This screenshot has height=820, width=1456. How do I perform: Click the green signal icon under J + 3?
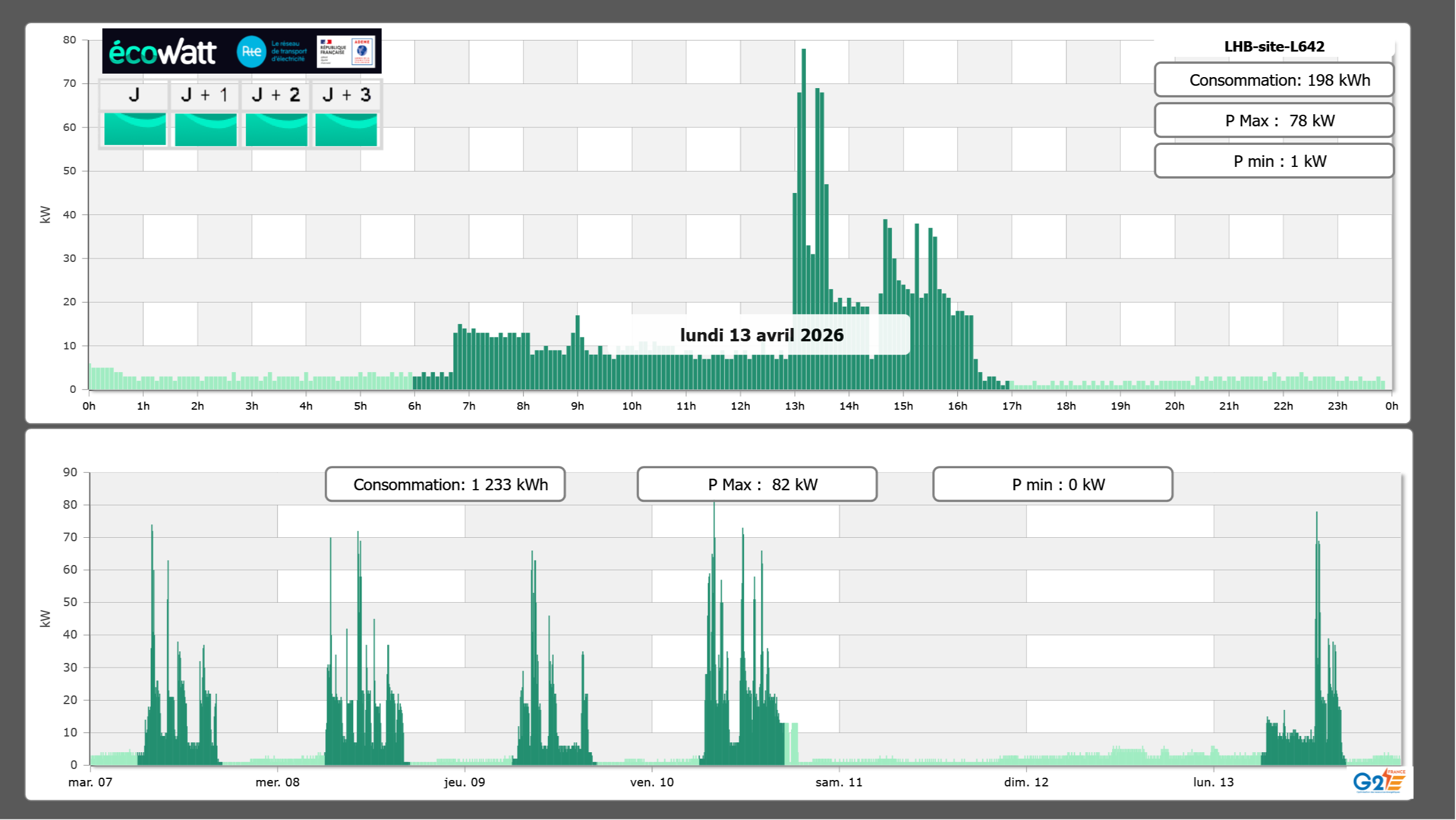pos(346,129)
